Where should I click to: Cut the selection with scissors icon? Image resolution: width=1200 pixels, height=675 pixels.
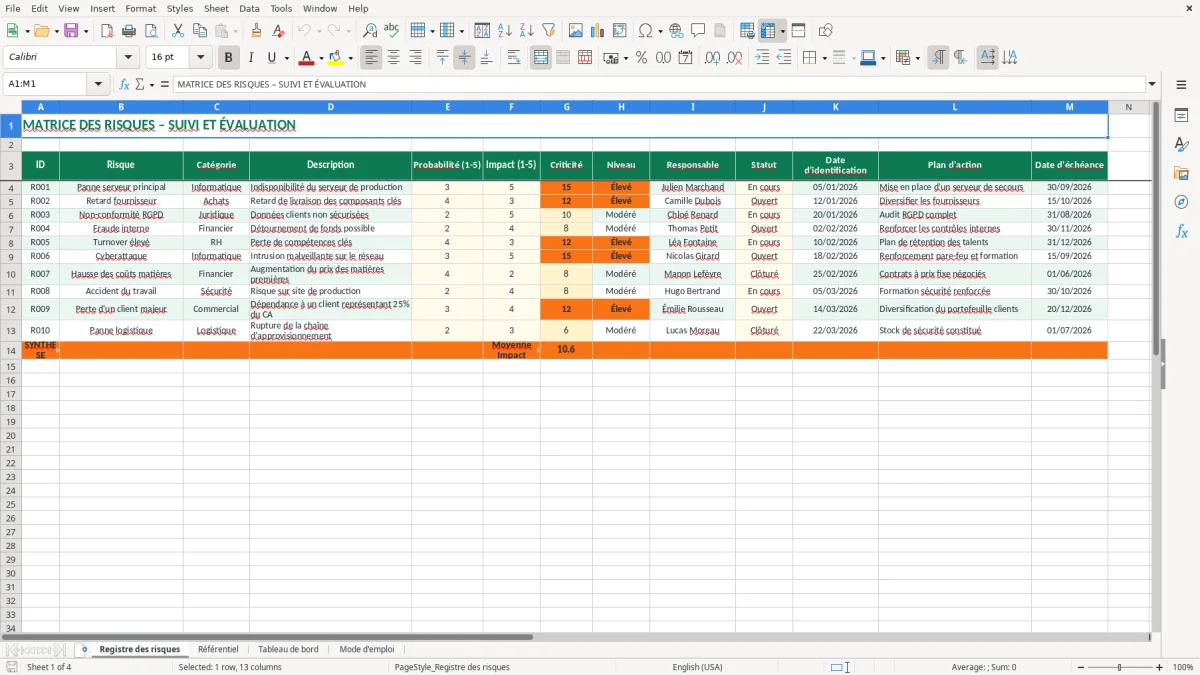click(x=178, y=31)
